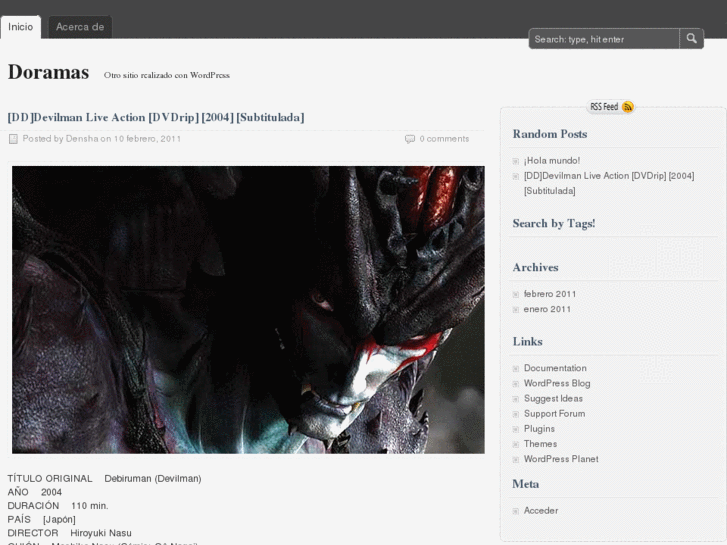The image size is (727, 545).
Task: Click the 'Search by Tags!' heading
Action: coord(554,224)
